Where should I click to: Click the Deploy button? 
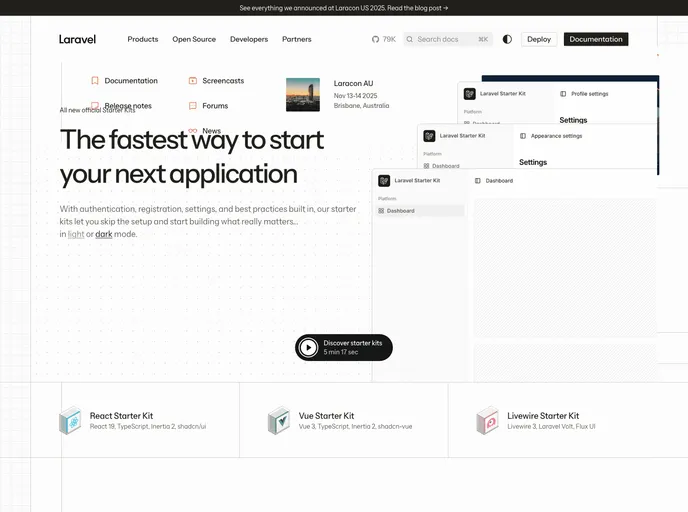(539, 39)
